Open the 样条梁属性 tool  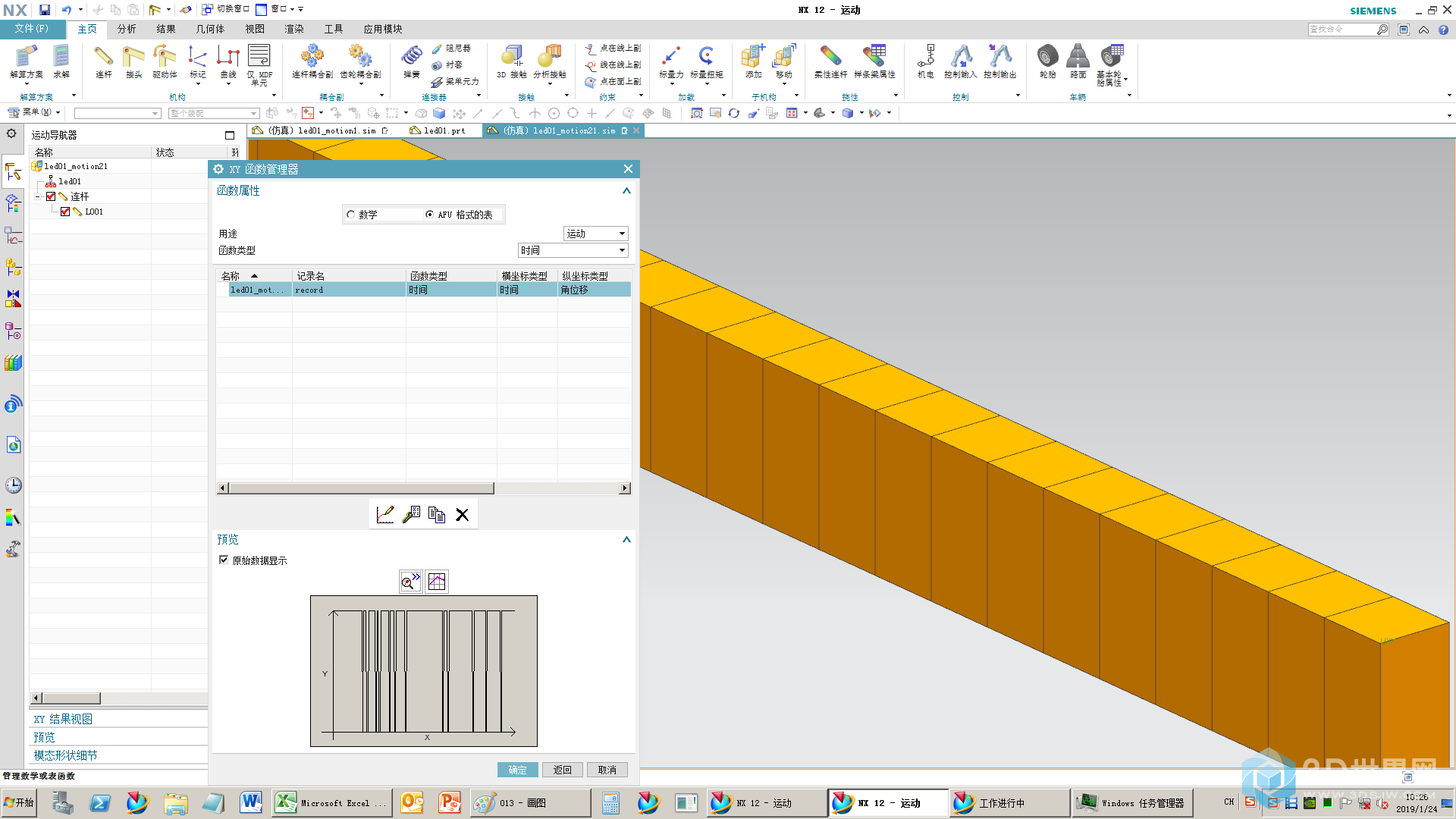tap(874, 61)
